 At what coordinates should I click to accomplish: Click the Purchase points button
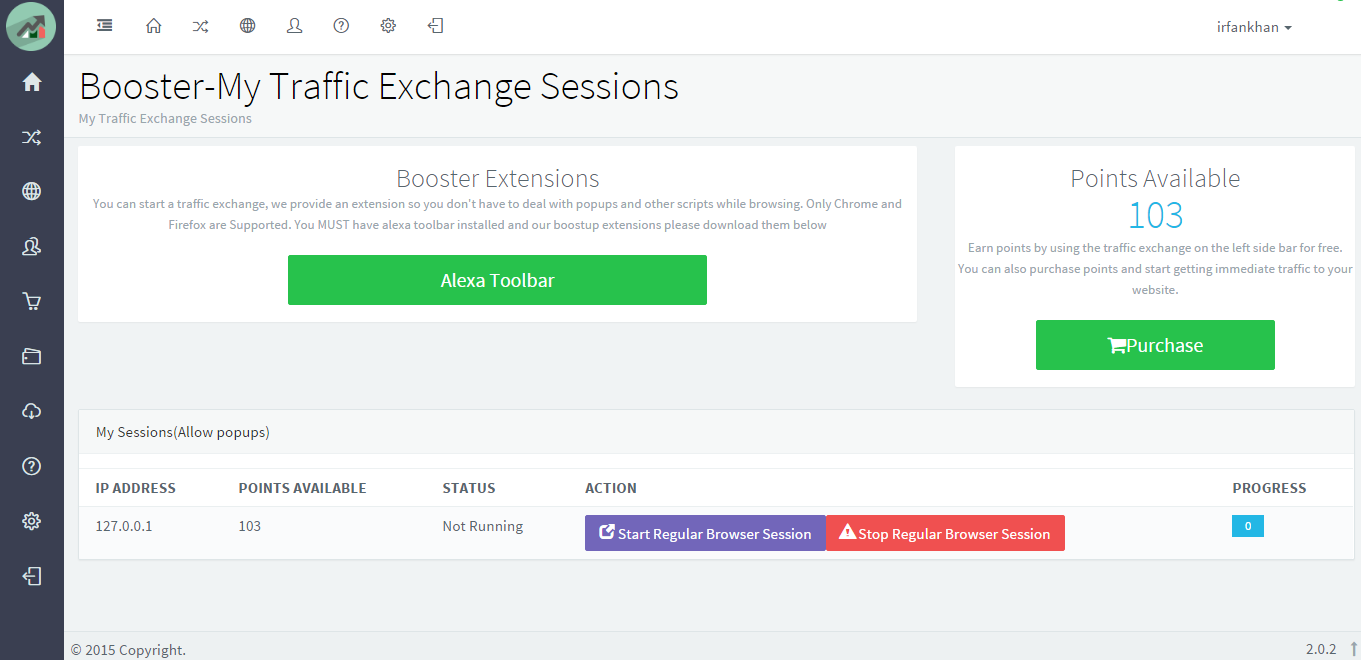(1155, 344)
